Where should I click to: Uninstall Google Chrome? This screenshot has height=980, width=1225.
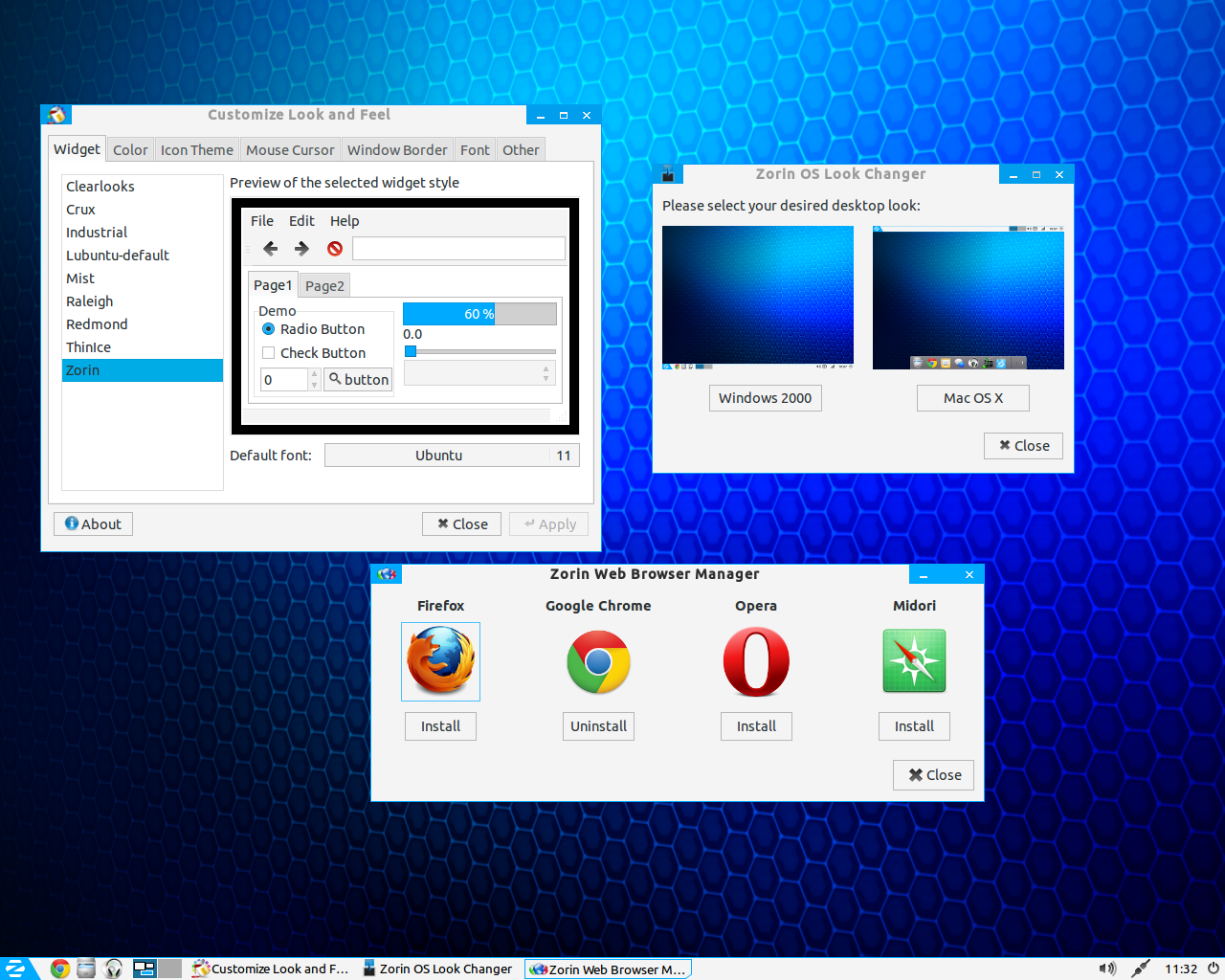pyautogui.click(x=598, y=726)
